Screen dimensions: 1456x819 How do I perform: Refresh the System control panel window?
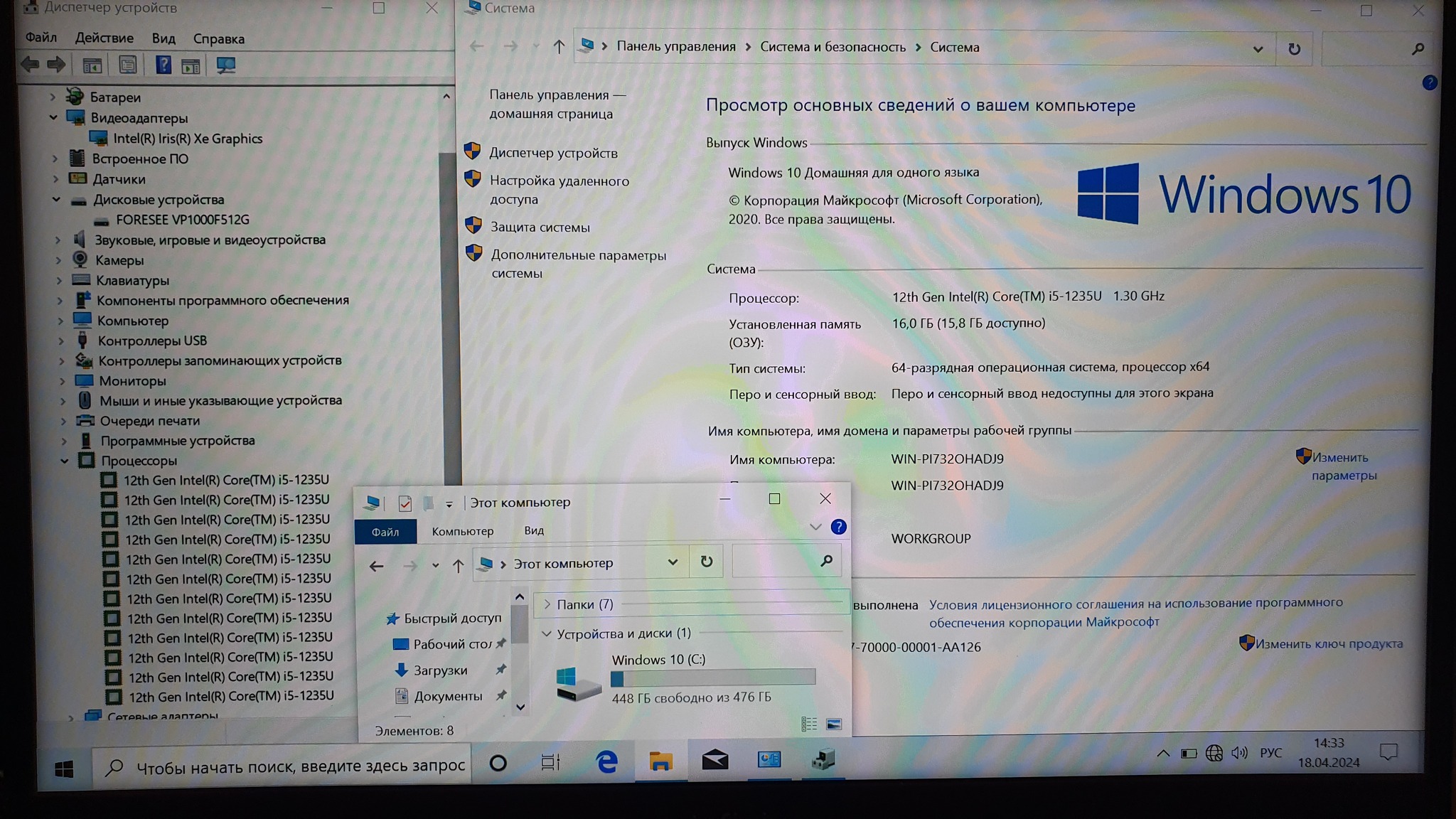[1294, 48]
